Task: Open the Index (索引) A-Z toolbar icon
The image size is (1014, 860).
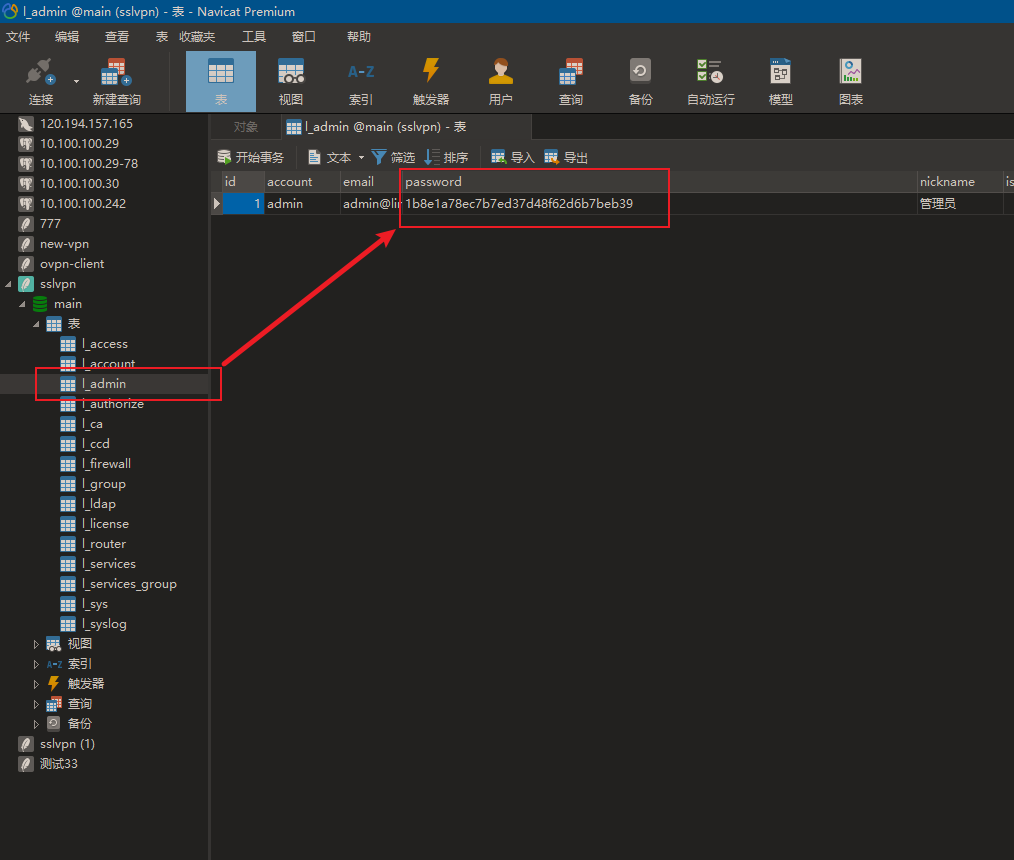Action: 360,74
